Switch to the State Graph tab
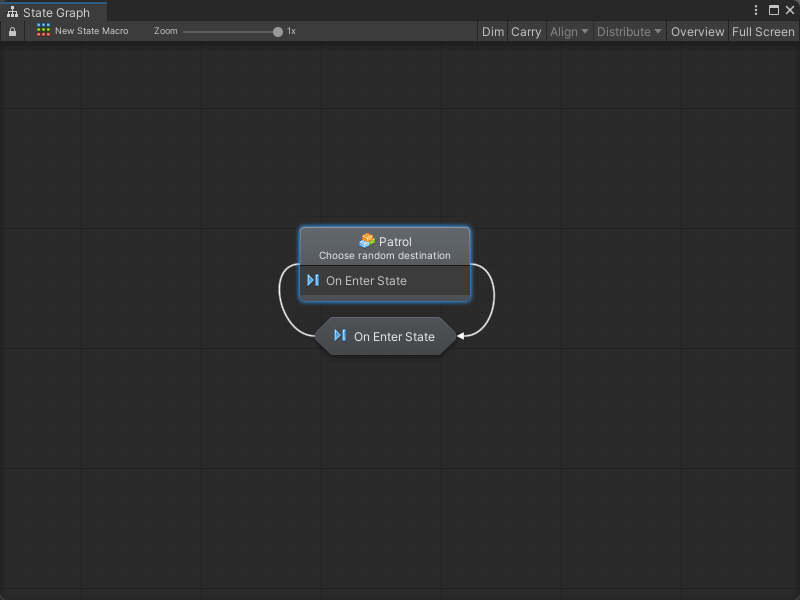 [55, 13]
